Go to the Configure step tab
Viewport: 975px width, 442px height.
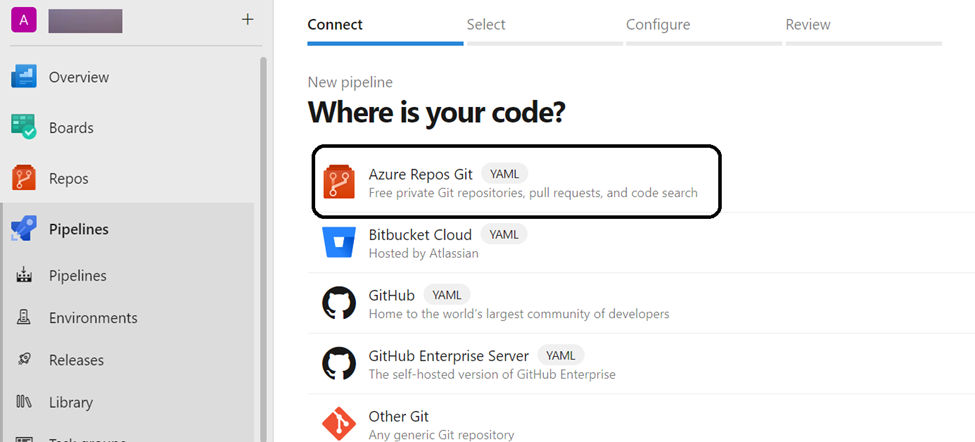tap(657, 25)
